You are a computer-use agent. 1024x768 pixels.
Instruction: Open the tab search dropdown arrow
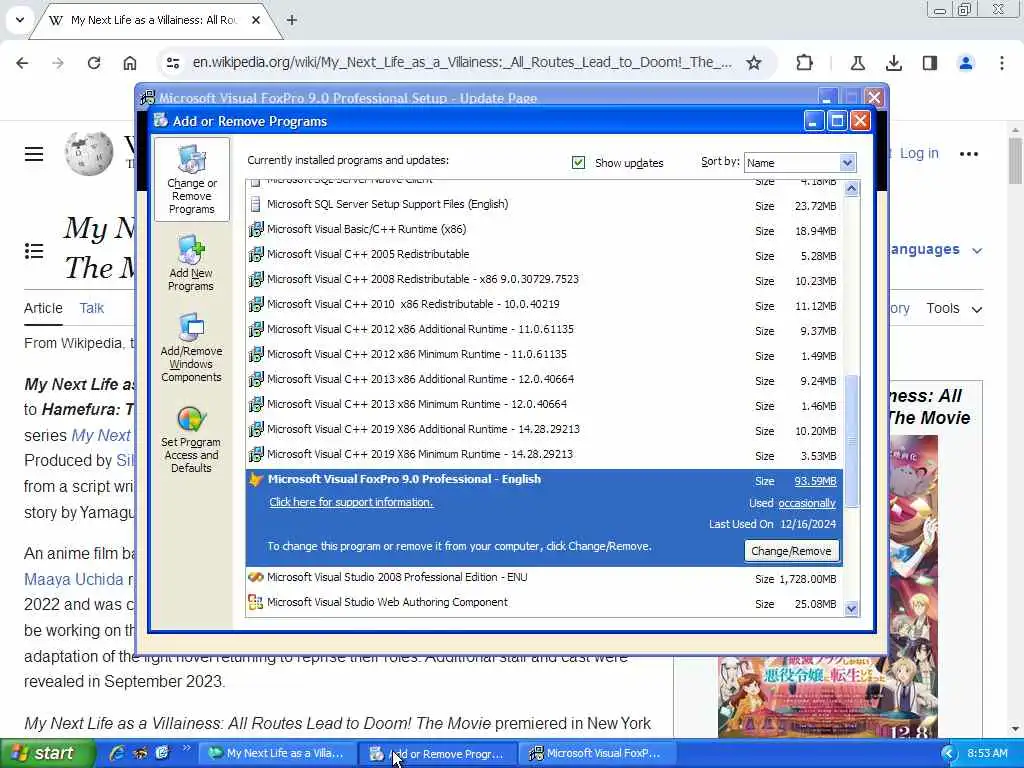click(x=20, y=20)
